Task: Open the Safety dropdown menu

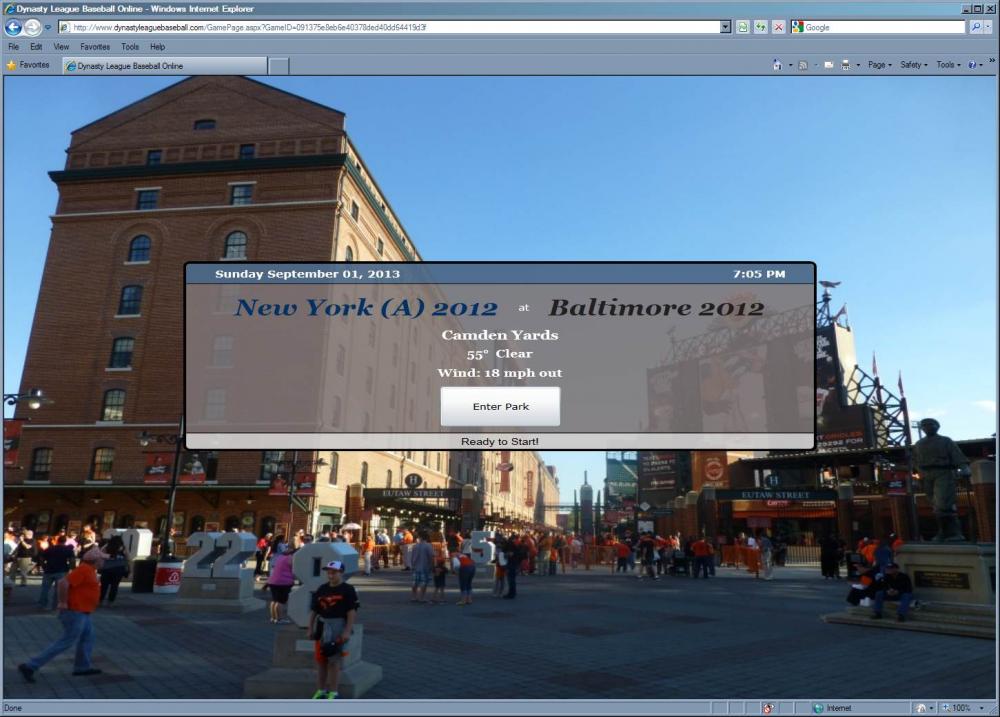Action: 912,65
